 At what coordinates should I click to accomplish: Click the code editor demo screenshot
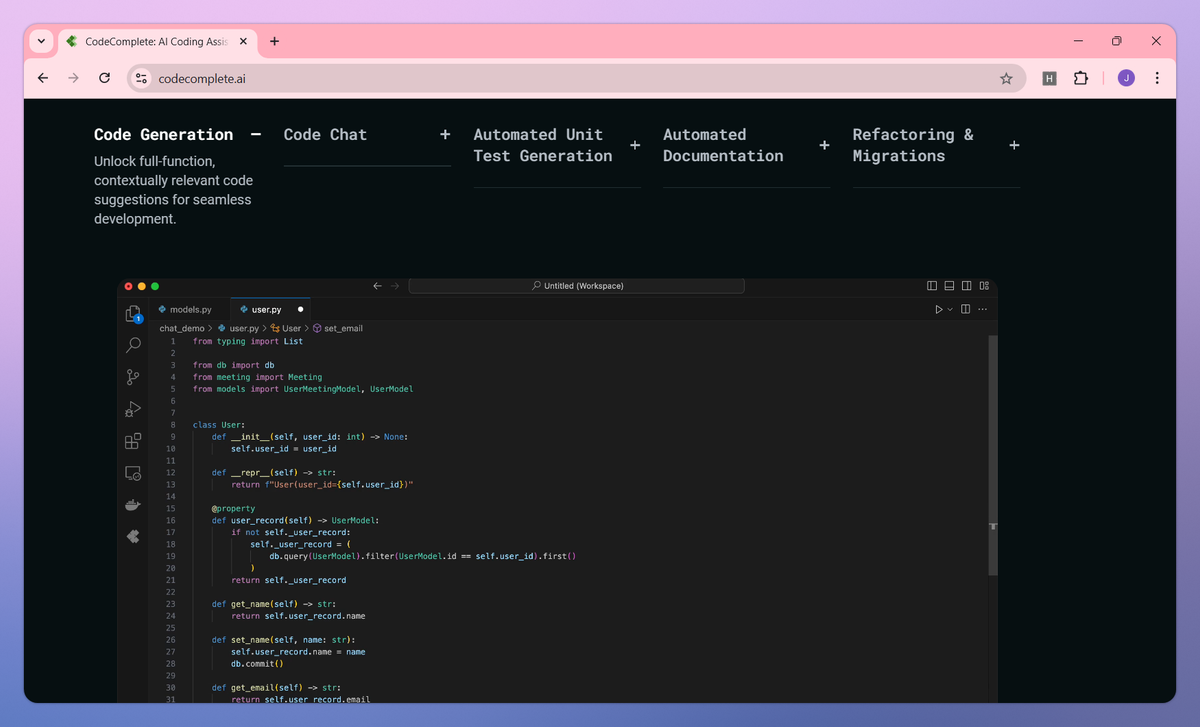[x=557, y=490]
